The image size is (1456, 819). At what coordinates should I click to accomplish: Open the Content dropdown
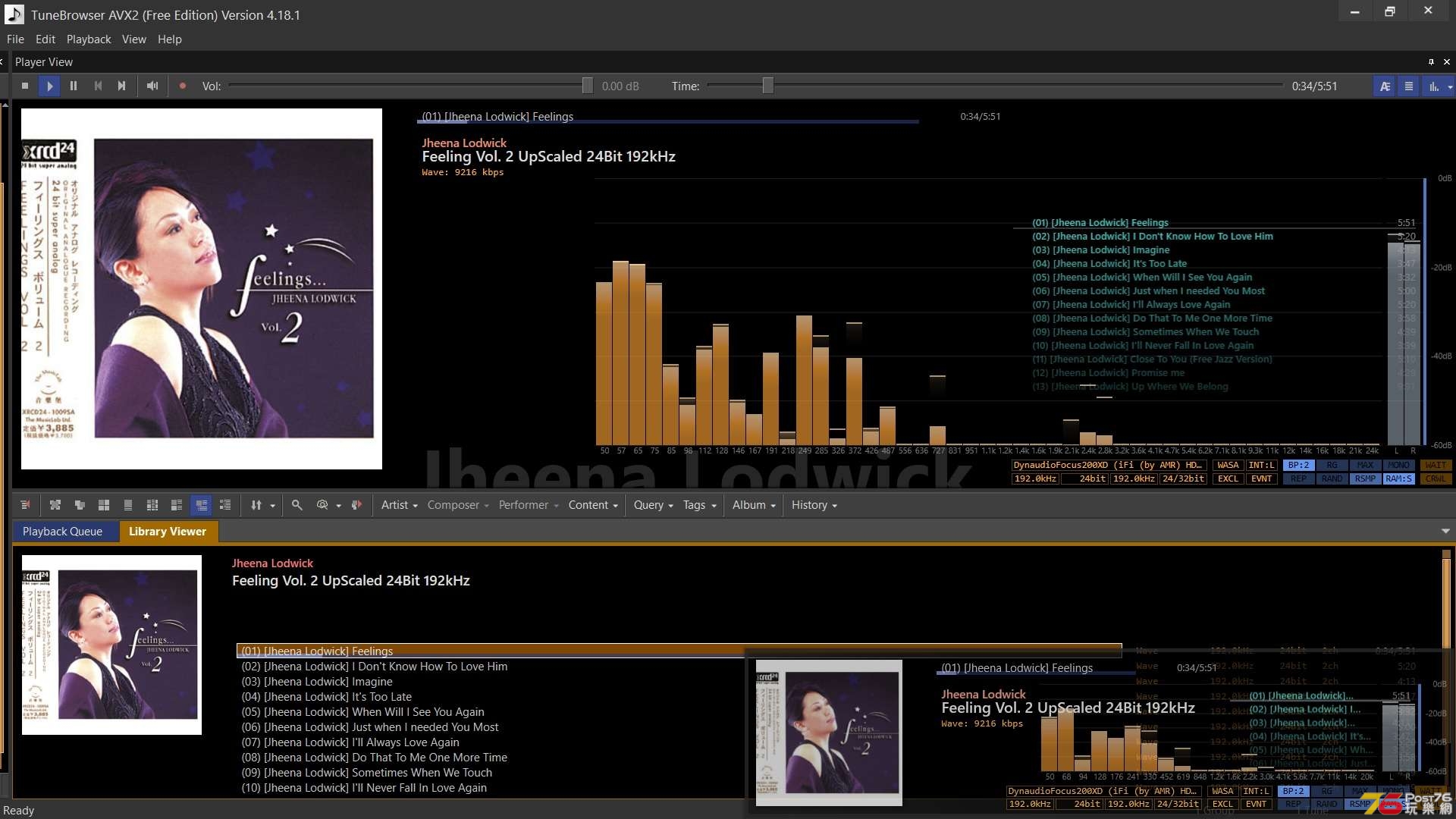593,505
